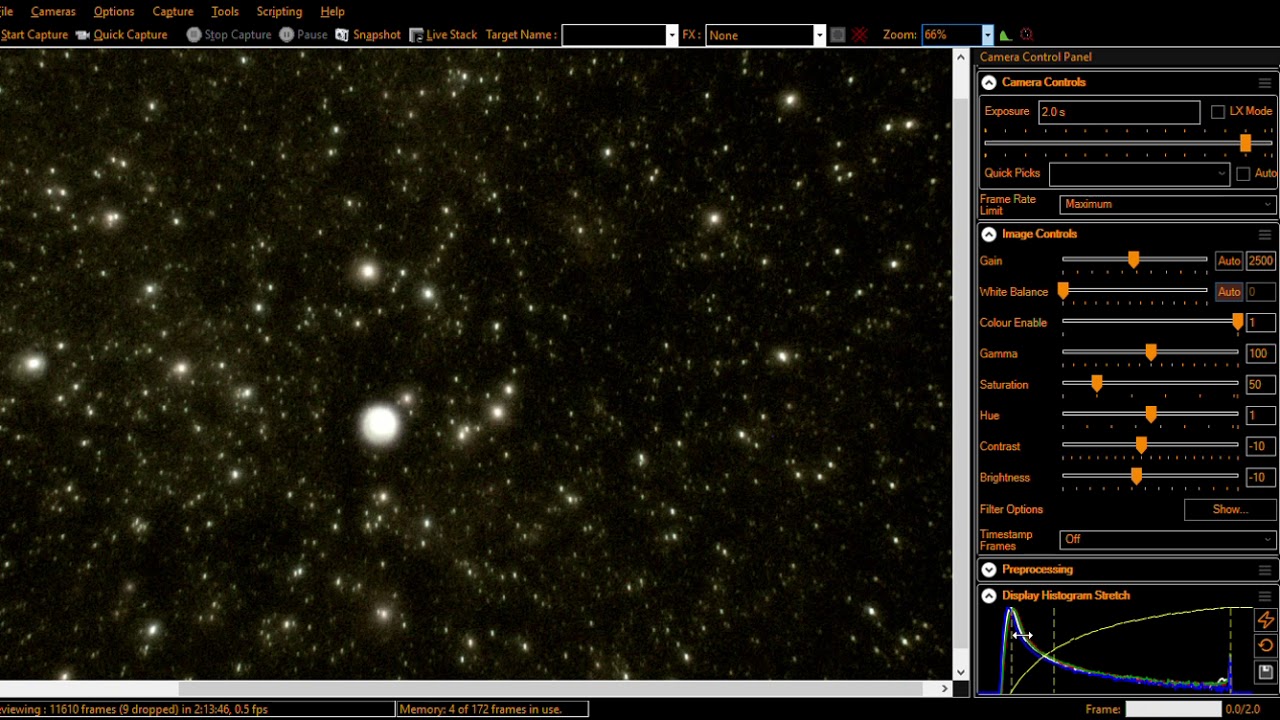This screenshot has height=720, width=1280.
Task: Open Camera Controls section grip menu
Action: pos(1265,83)
